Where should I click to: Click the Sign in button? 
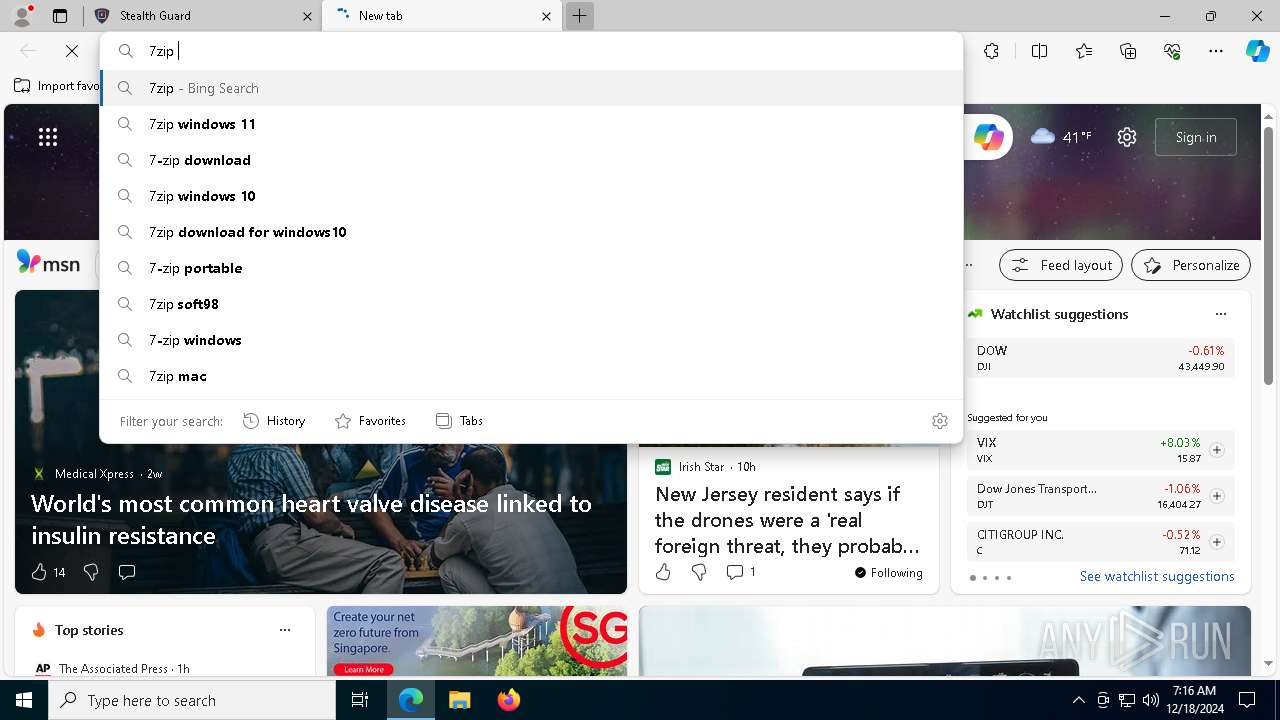1196,137
